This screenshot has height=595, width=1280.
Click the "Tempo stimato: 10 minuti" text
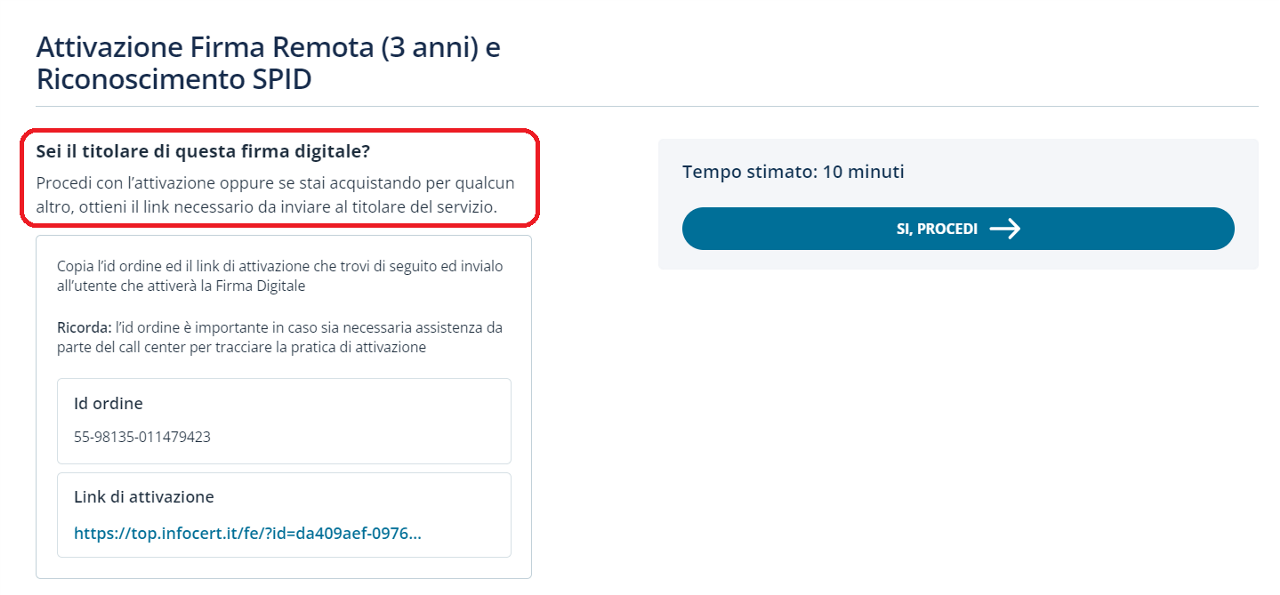coord(793,172)
